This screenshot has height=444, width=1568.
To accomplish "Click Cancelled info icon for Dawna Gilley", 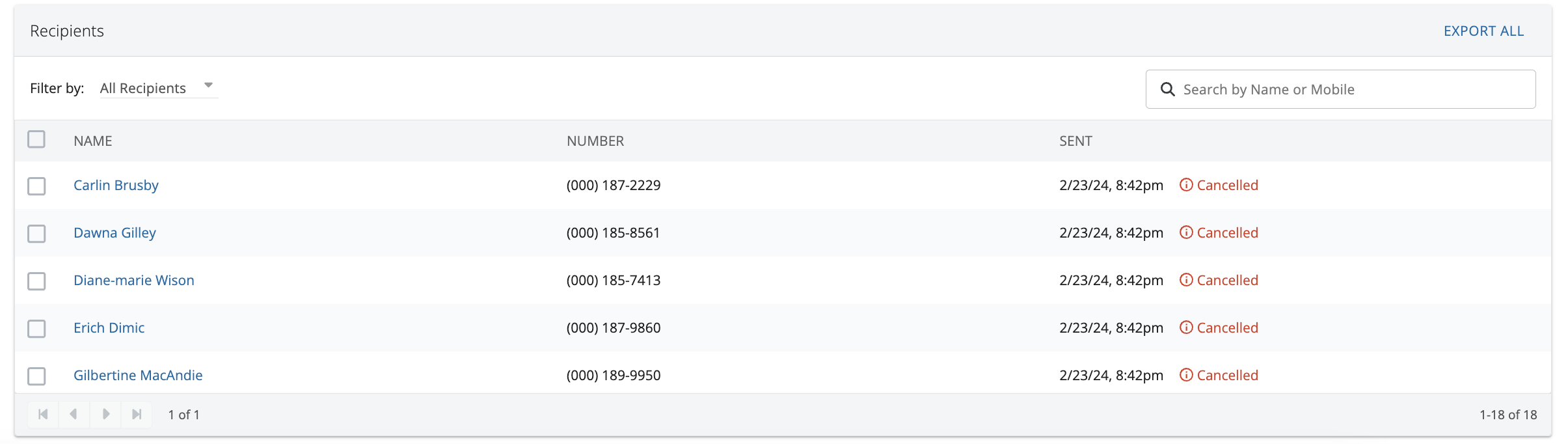I will point(1186,232).
